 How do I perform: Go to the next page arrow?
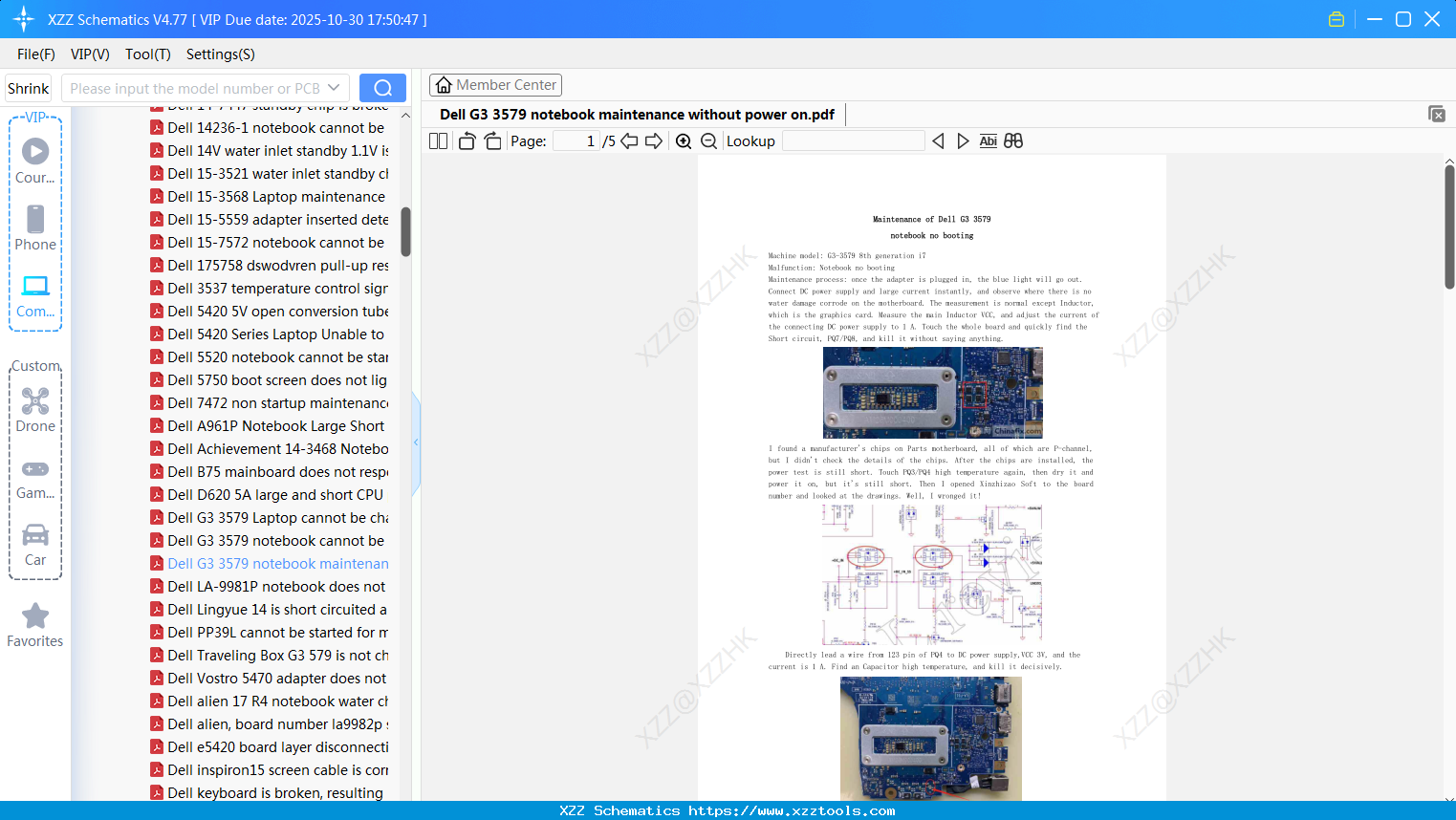654,141
